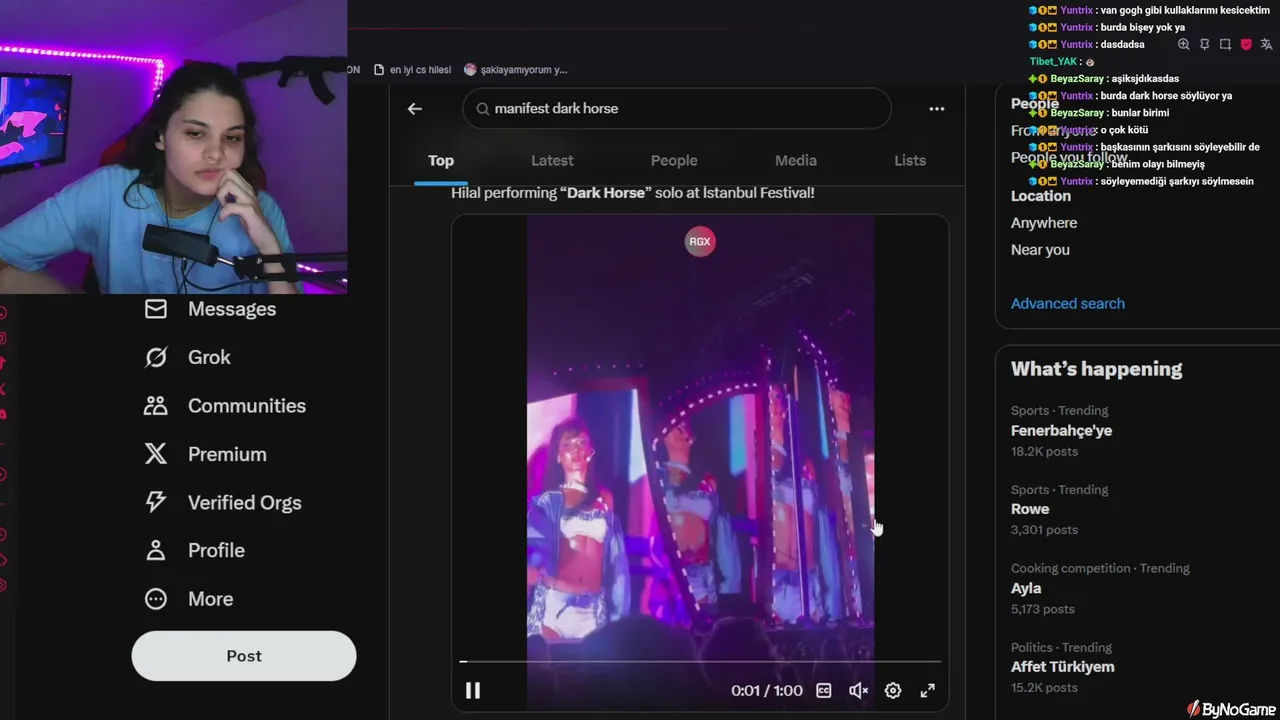Open Messages via the envelope icon
1280x720 pixels.
point(156,309)
